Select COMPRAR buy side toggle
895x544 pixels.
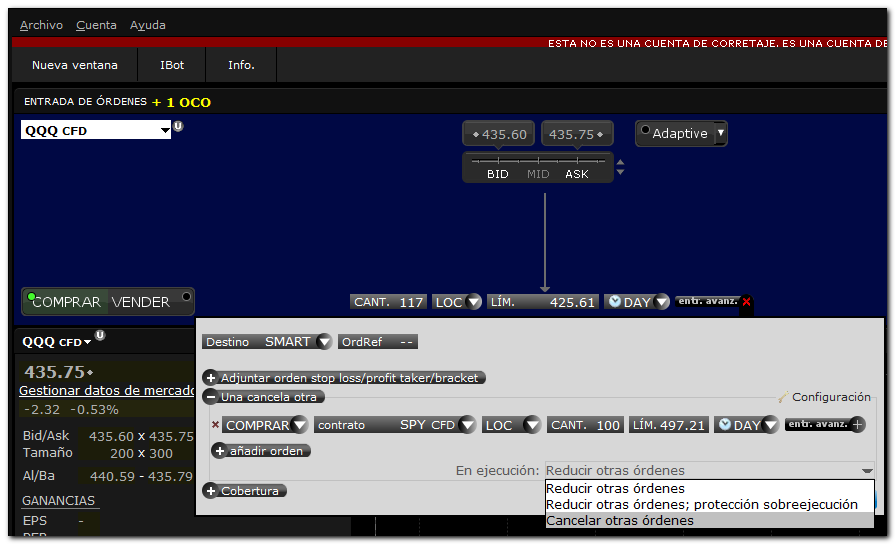click(x=66, y=302)
